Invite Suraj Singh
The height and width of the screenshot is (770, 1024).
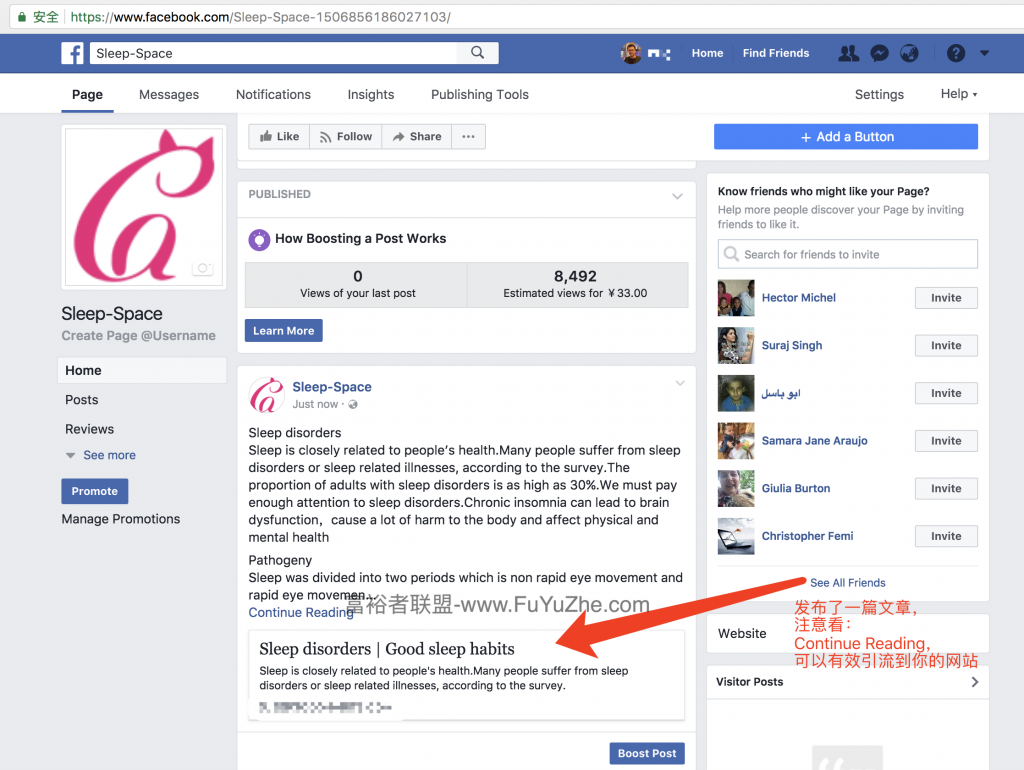tap(946, 345)
